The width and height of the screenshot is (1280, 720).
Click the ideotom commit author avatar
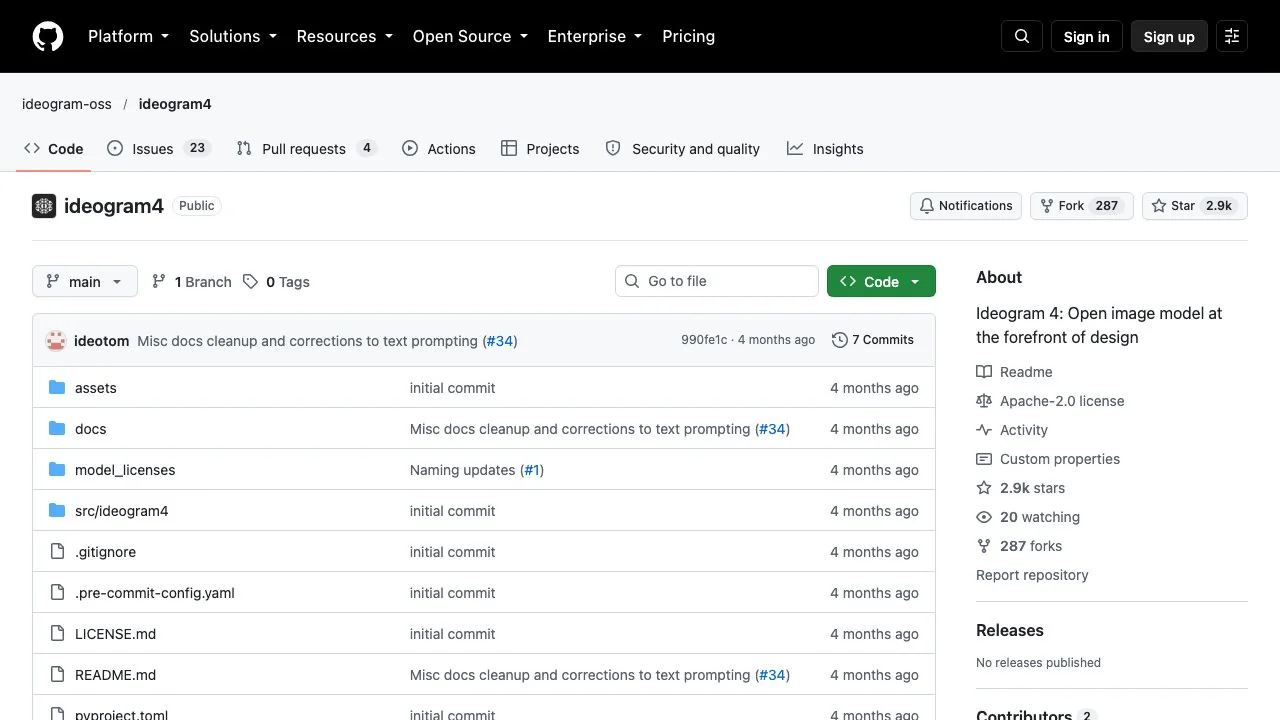point(56,341)
